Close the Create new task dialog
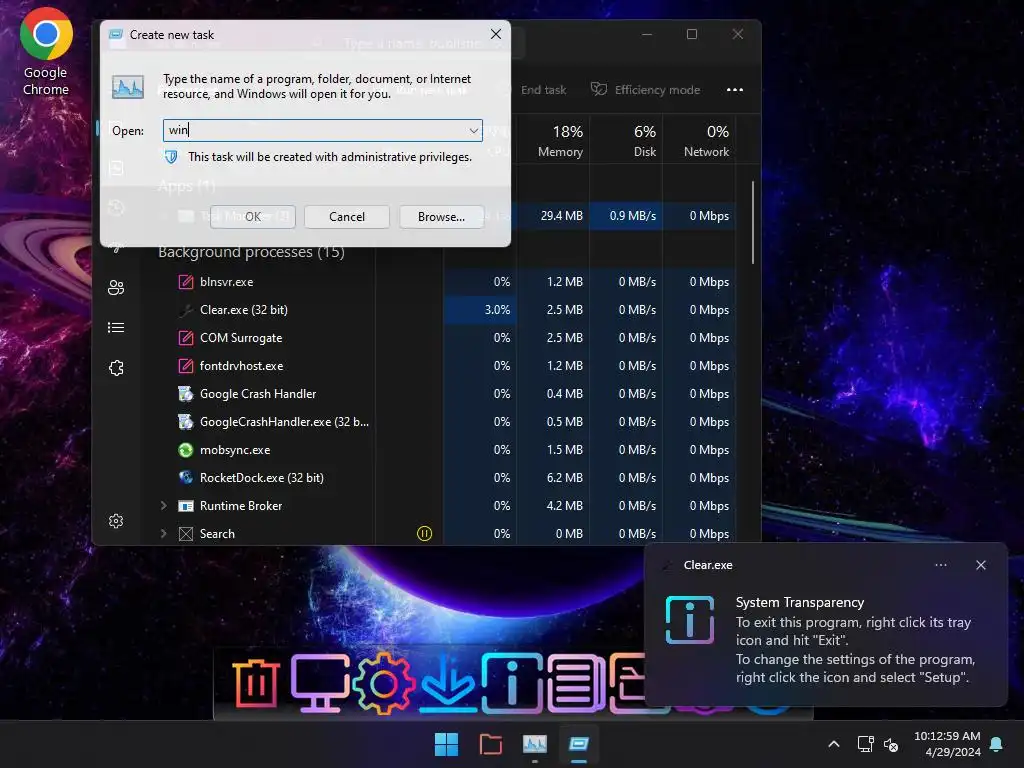Image resolution: width=1024 pixels, height=768 pixels. click(496, 34)
